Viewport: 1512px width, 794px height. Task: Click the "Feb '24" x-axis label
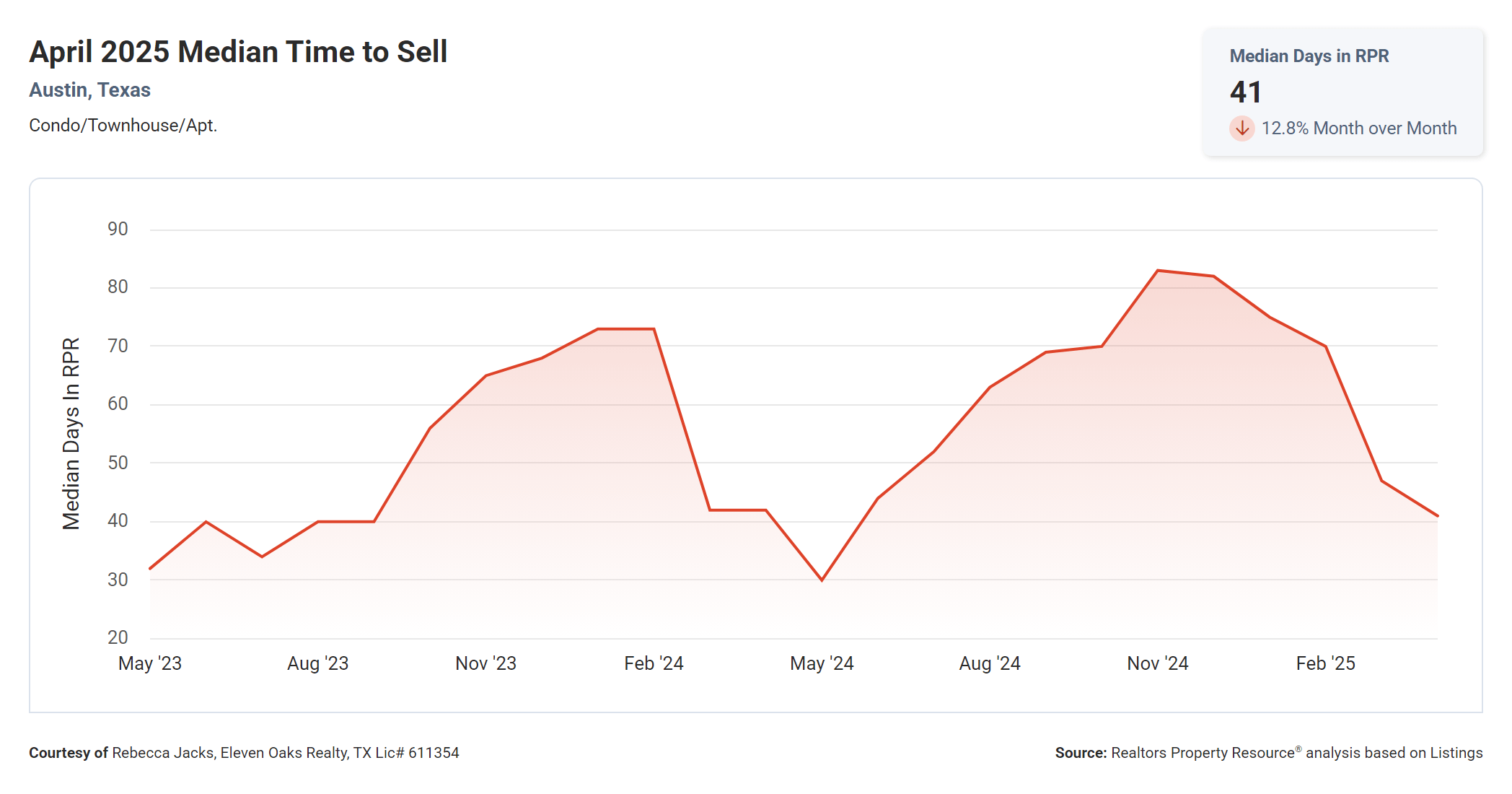coord(654,663)
